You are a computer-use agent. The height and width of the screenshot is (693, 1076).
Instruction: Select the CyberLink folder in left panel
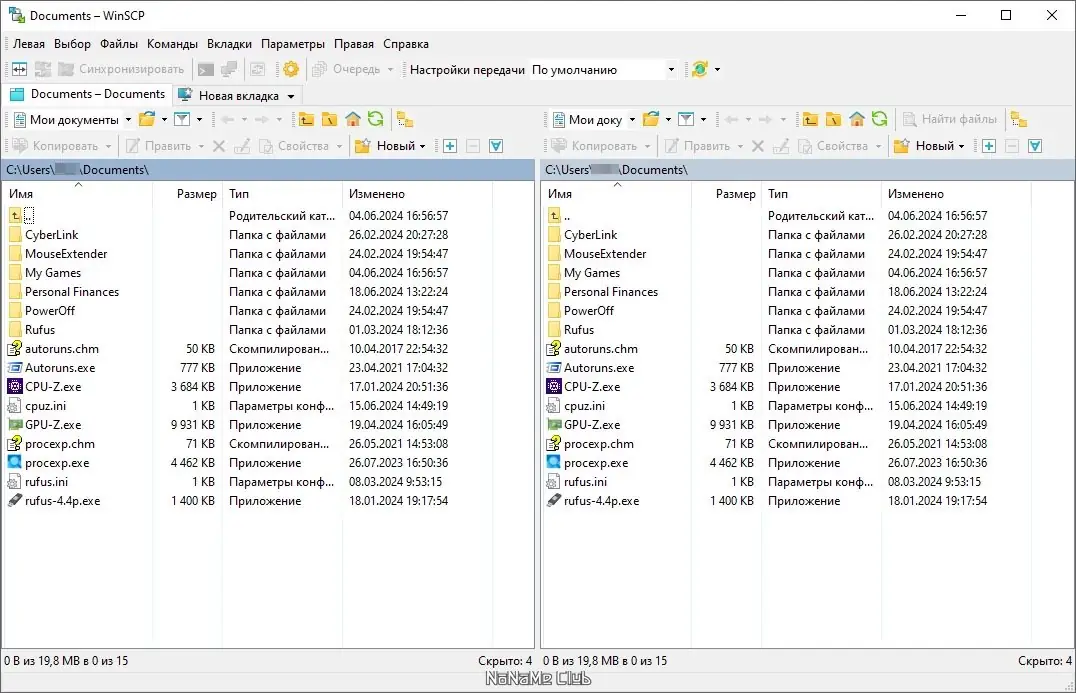tap(51, 235)
